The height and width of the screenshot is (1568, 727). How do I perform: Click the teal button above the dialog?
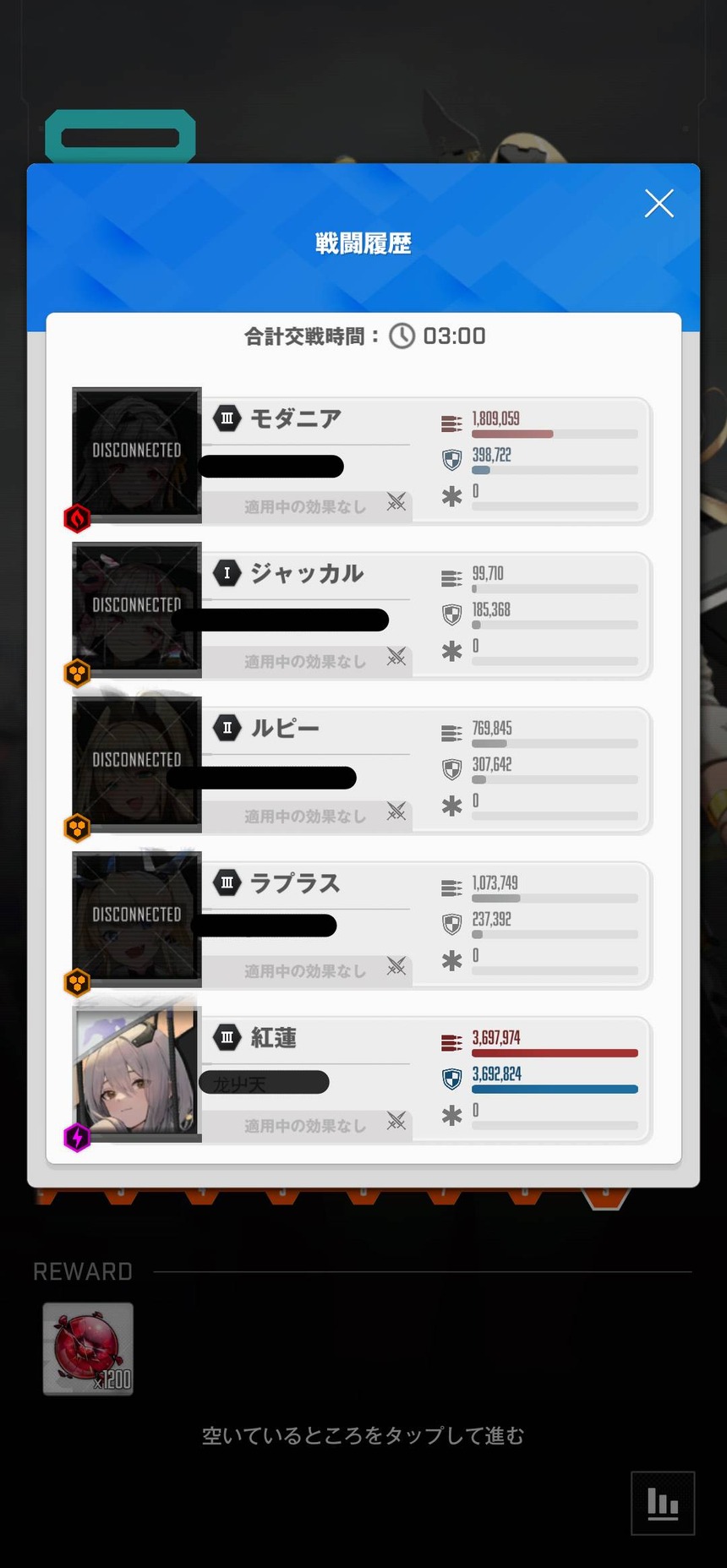[120, 137]
